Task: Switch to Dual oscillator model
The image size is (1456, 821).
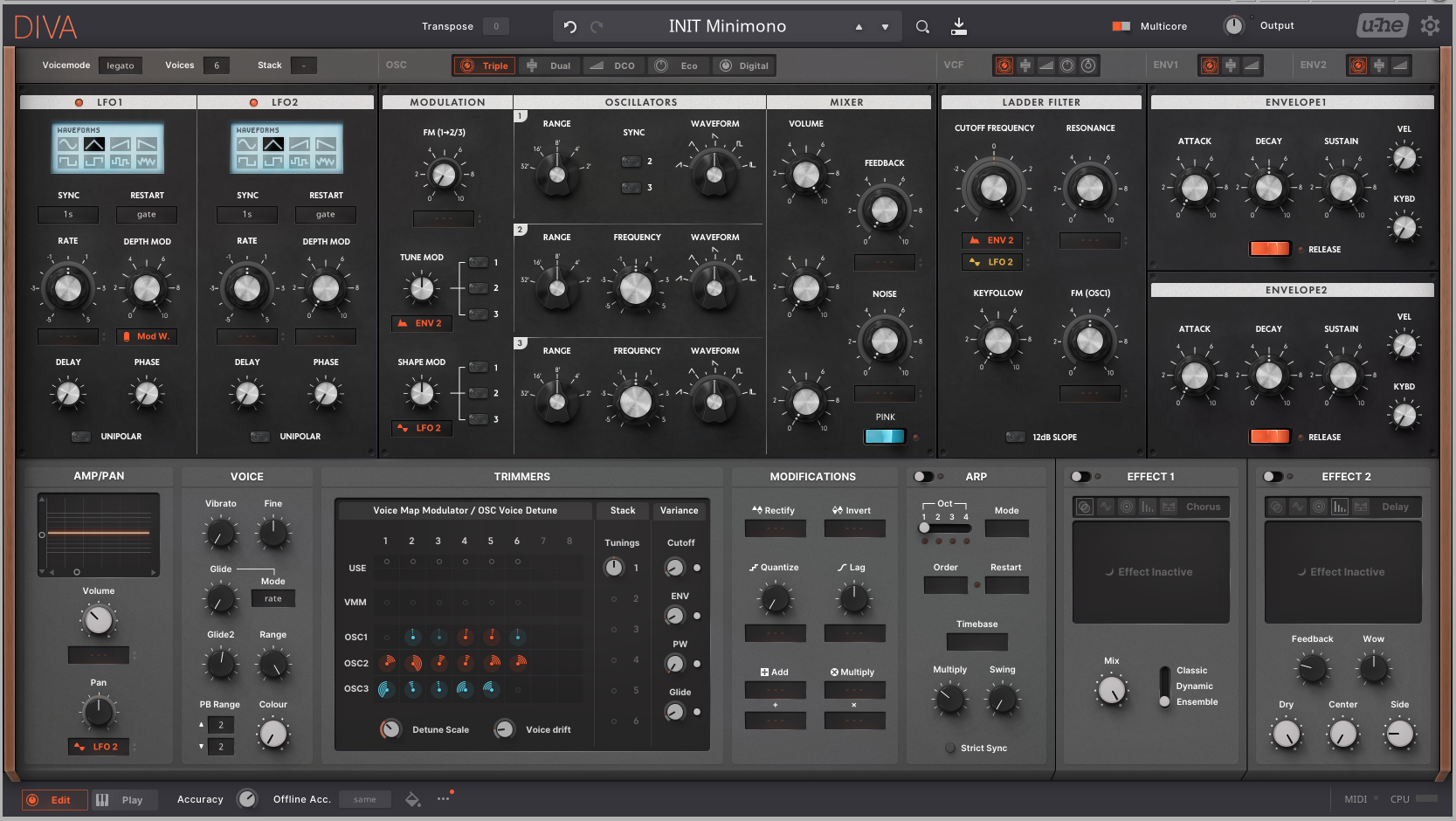Action: (x=549, y=66)
